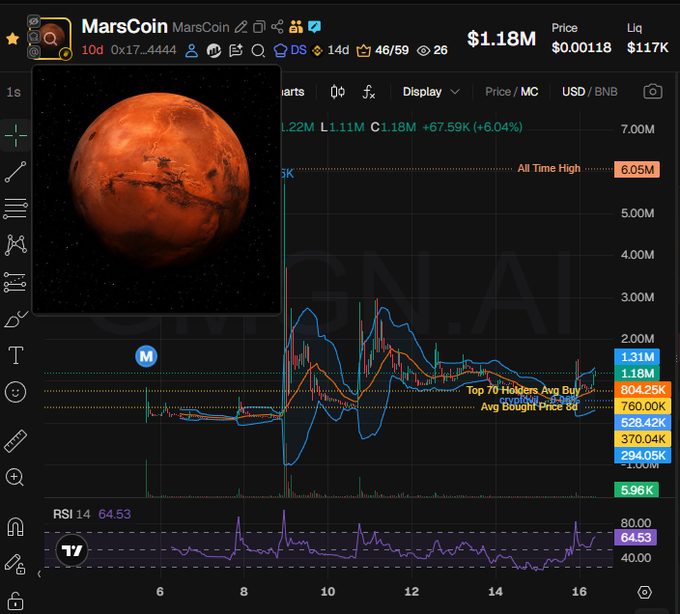Click the yellow community people icon
The height and width of the screenshot is (614, 680).
(296, 27)
